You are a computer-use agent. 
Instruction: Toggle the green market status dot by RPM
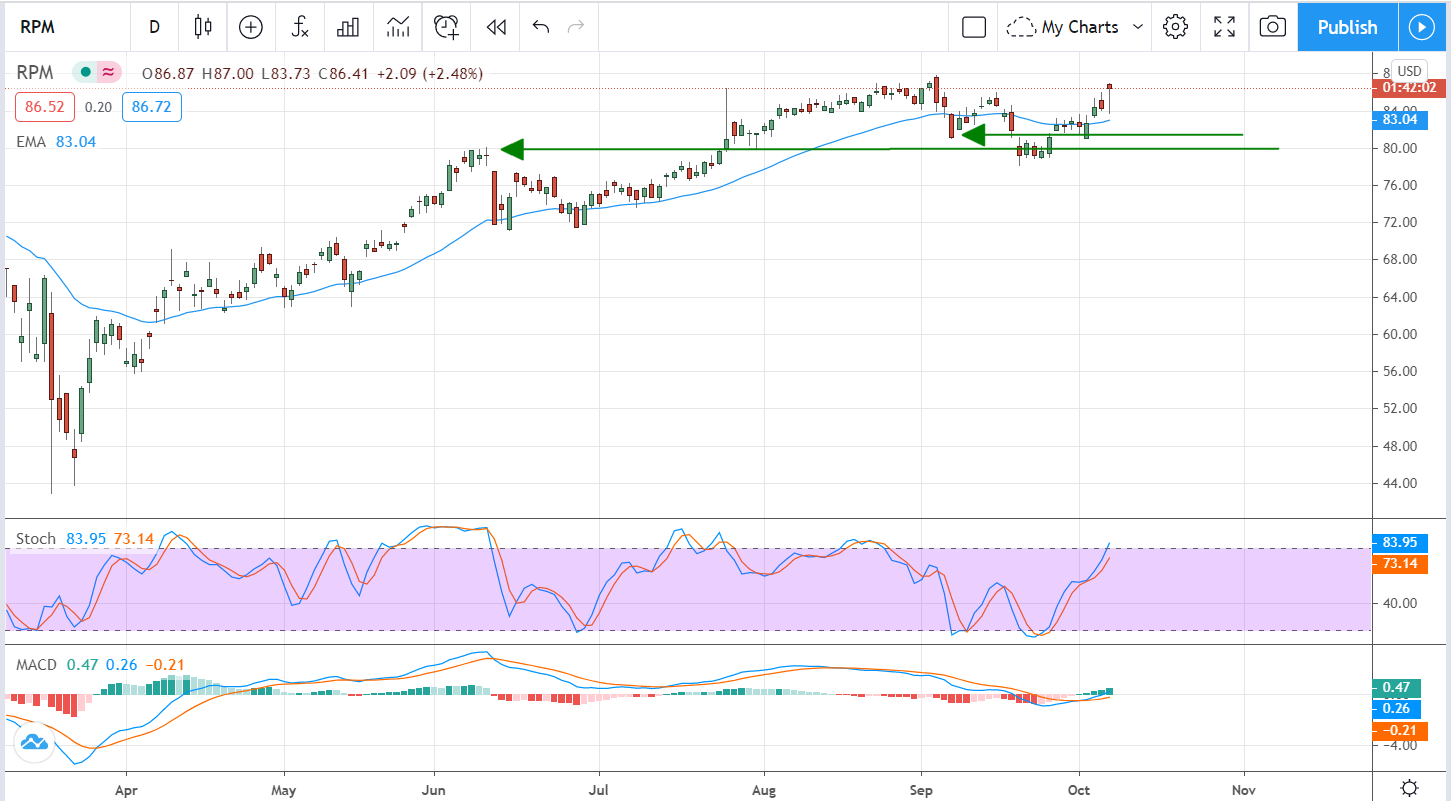pyautogui.click(x=87, y=73)
